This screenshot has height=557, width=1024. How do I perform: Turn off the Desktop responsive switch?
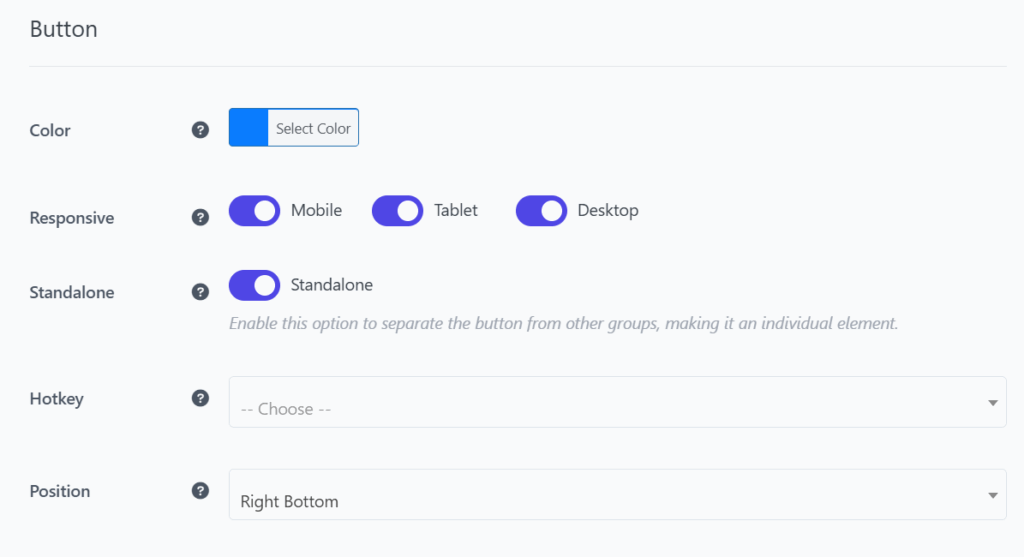pos(541,211)
